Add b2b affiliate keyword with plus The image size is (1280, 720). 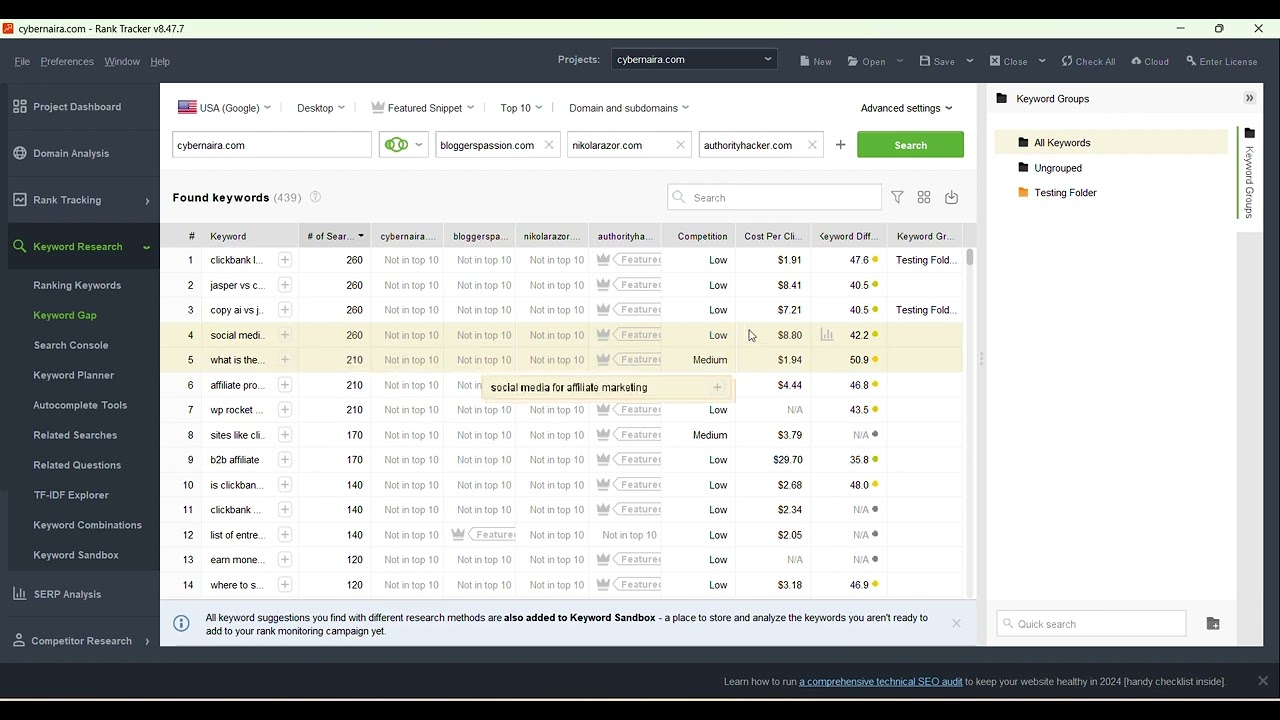point(285,460)
